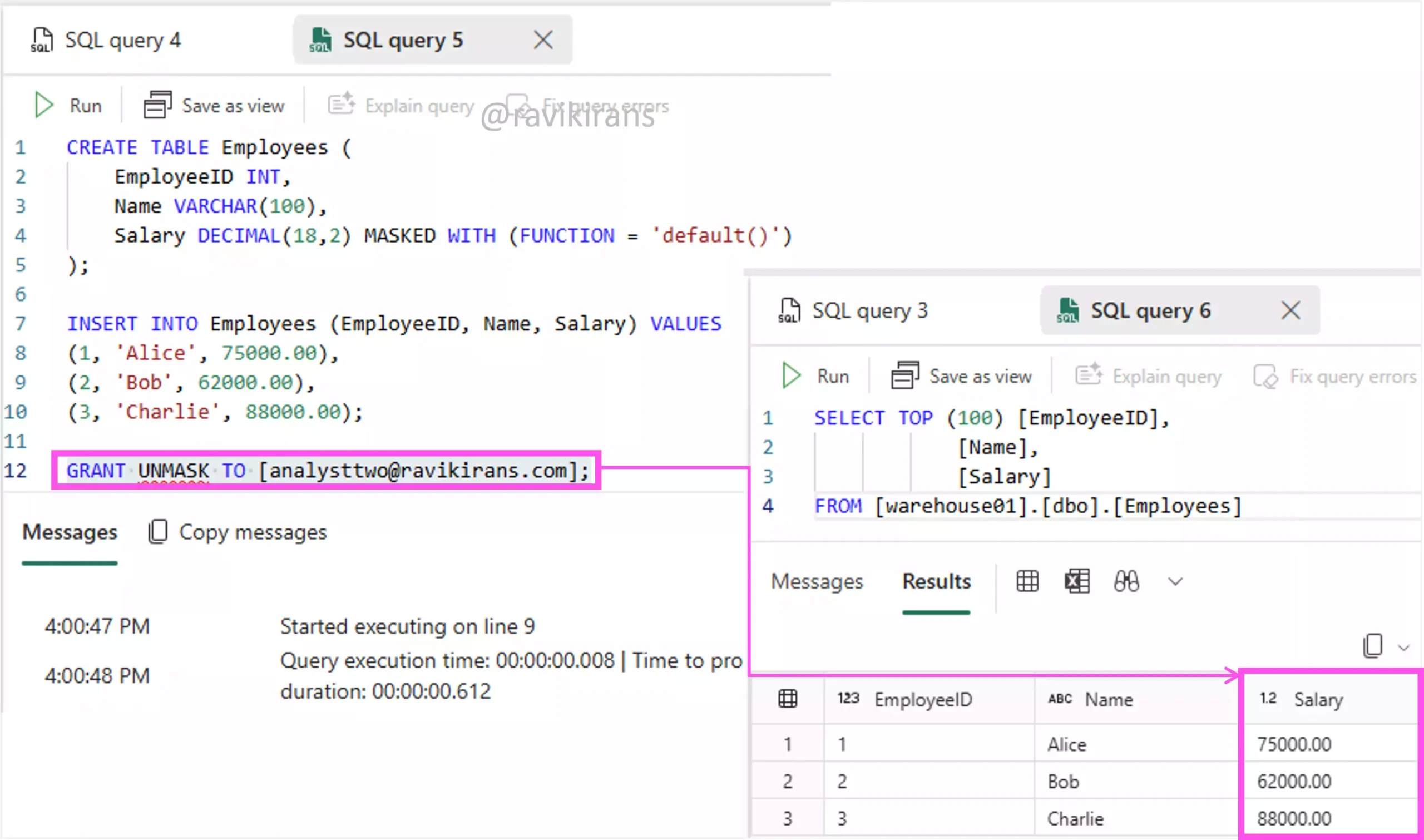Switch to the SQL query 4 tab
Screen dimensions: 1424x840
[x=106, y=40]
